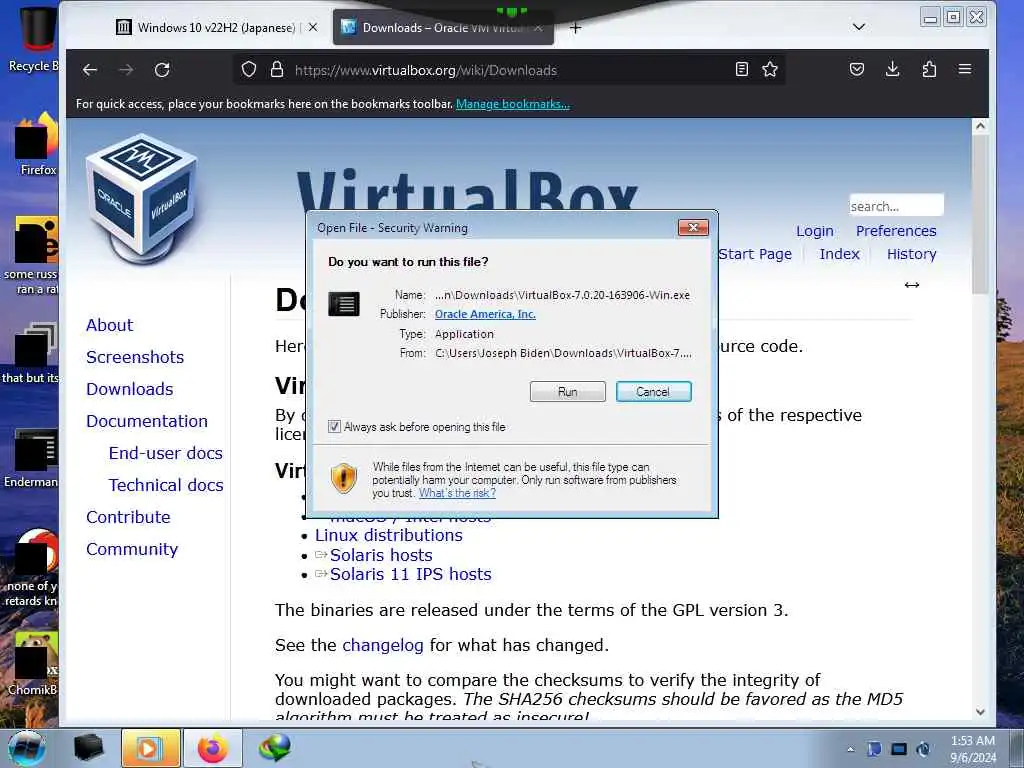1024x768 pixels.
Task: Click the VirtualBox cube logo
Action: [142, 198]
